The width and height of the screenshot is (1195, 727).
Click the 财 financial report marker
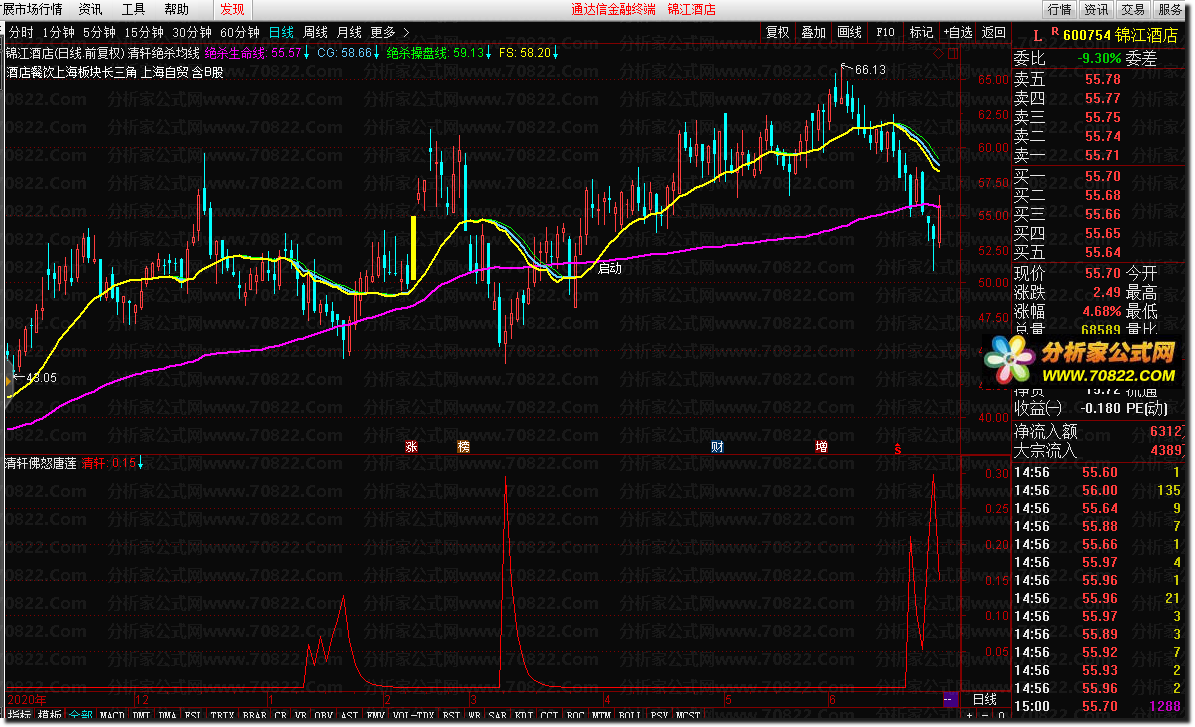click(717, 447)
